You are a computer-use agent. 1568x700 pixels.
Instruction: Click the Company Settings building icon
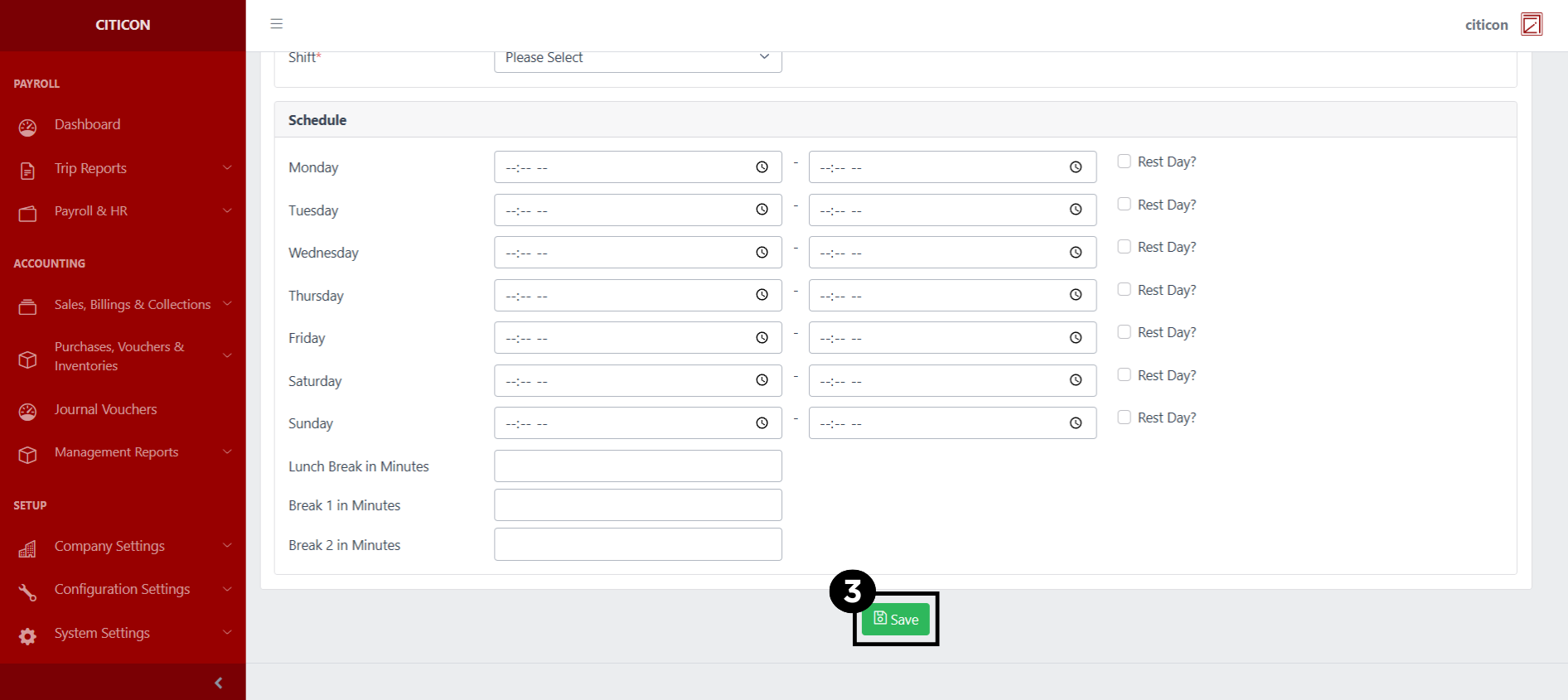27,548
